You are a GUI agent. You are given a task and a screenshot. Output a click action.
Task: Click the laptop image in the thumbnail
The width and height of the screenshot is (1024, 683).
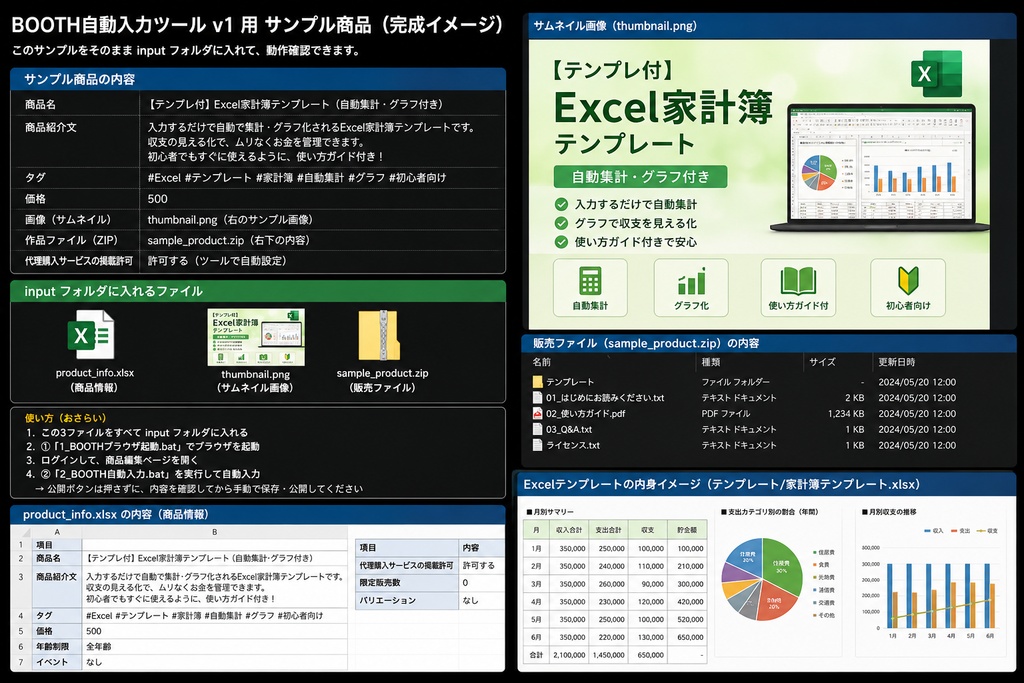880,168
